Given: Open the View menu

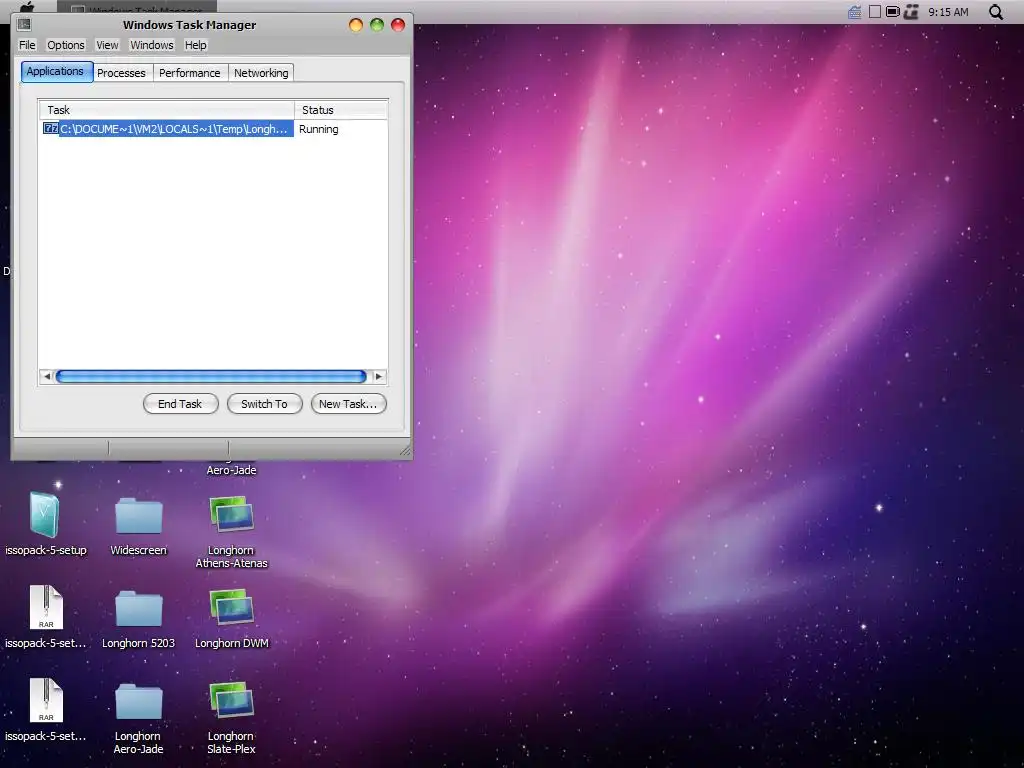Looking at the screenshot, I should [107, 45].
